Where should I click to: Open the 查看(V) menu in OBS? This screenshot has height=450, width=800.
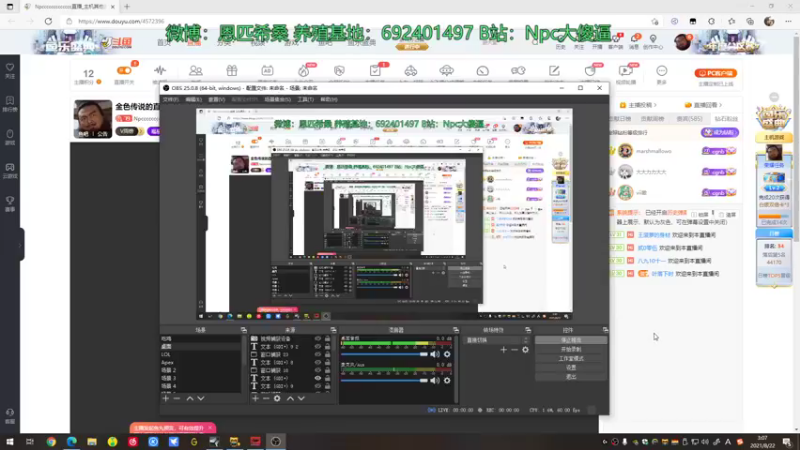pyautogui.click(x=216, y=99)
